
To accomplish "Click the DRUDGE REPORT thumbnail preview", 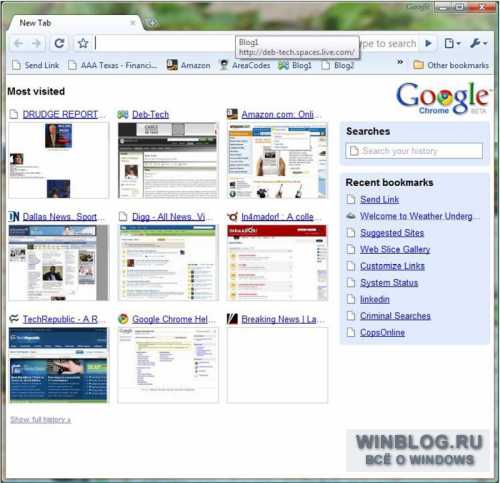I will 59,160.
